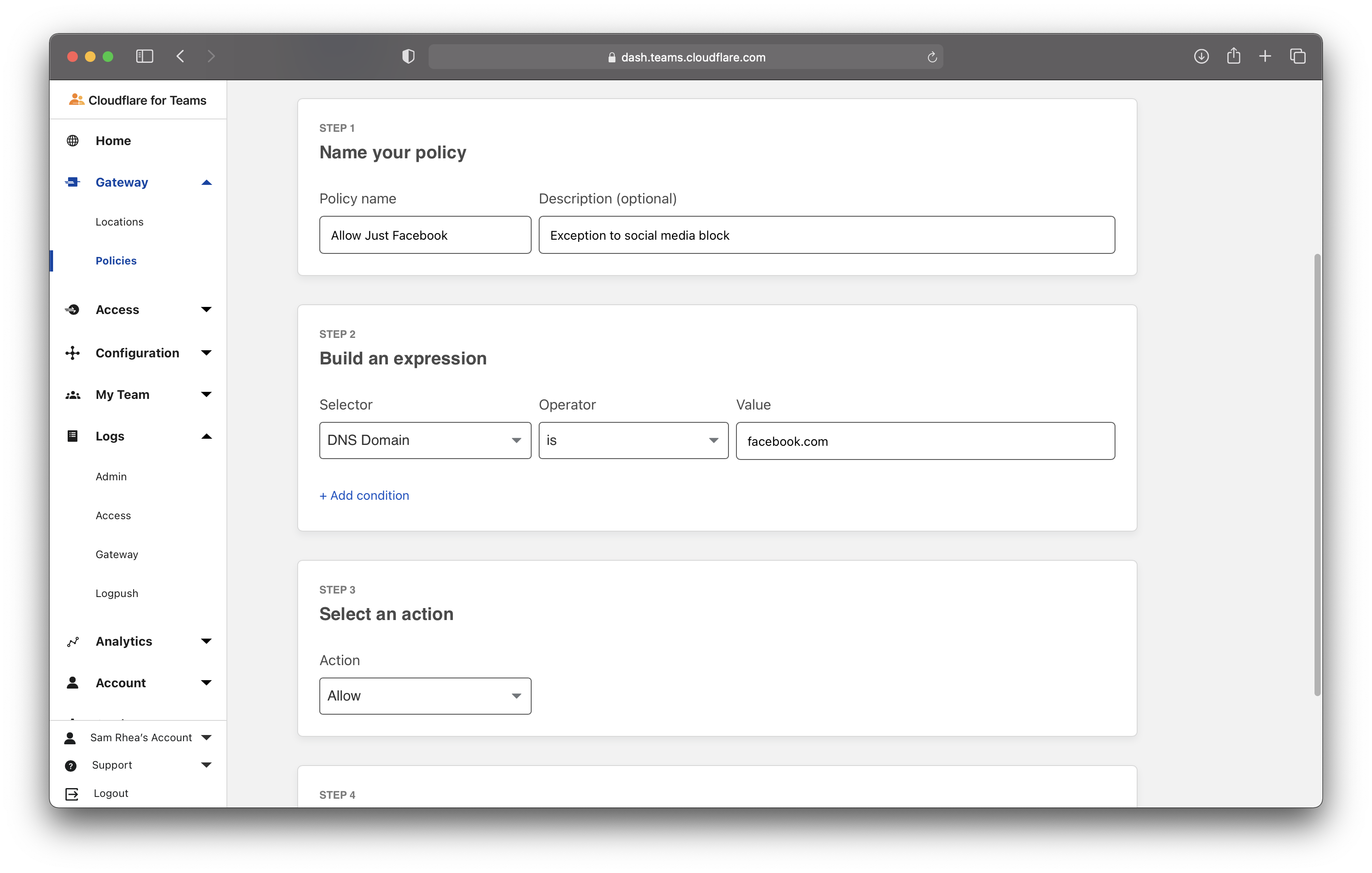This screenshot has width=1372, height=873.
Task: Open the Allow action dropdown
Action: tap(425, 696)
